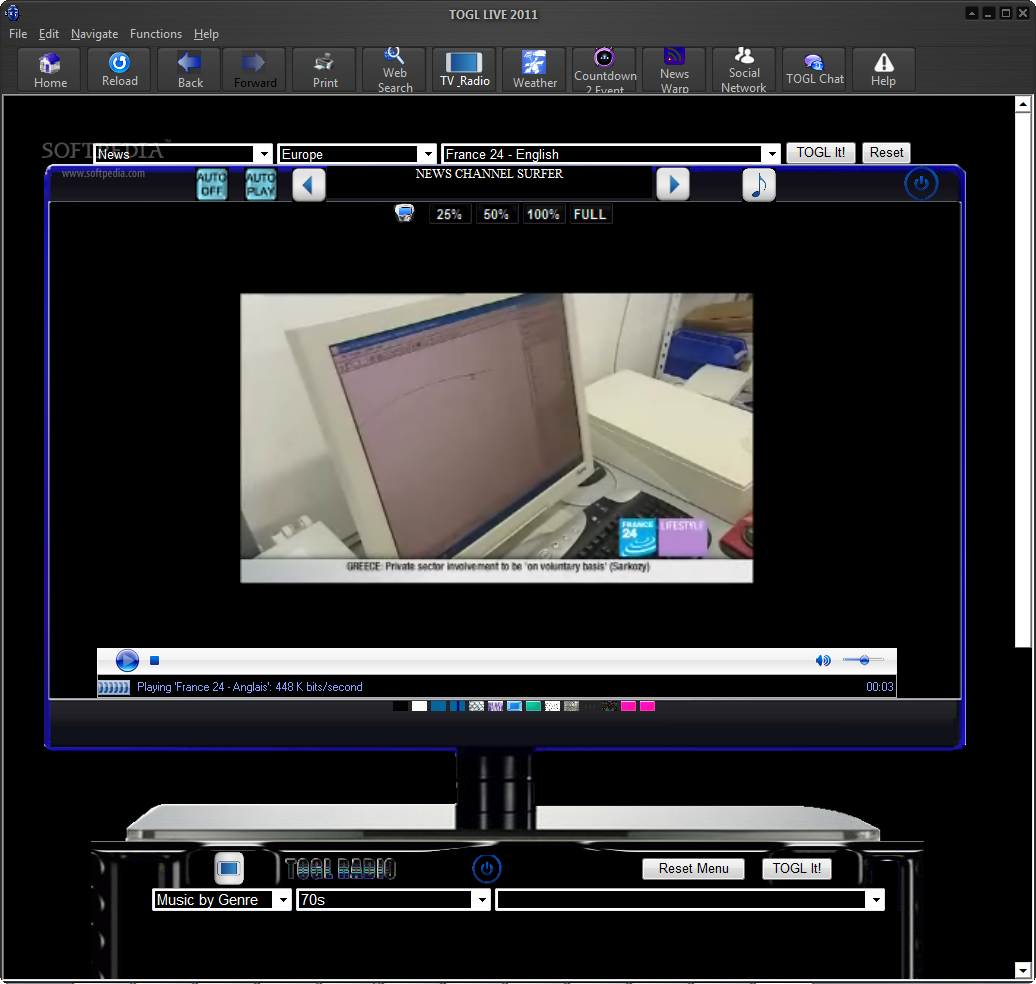1036x984 pixels.
Task: Open Countdown 2 Event
Action: (x=605, y=70)
